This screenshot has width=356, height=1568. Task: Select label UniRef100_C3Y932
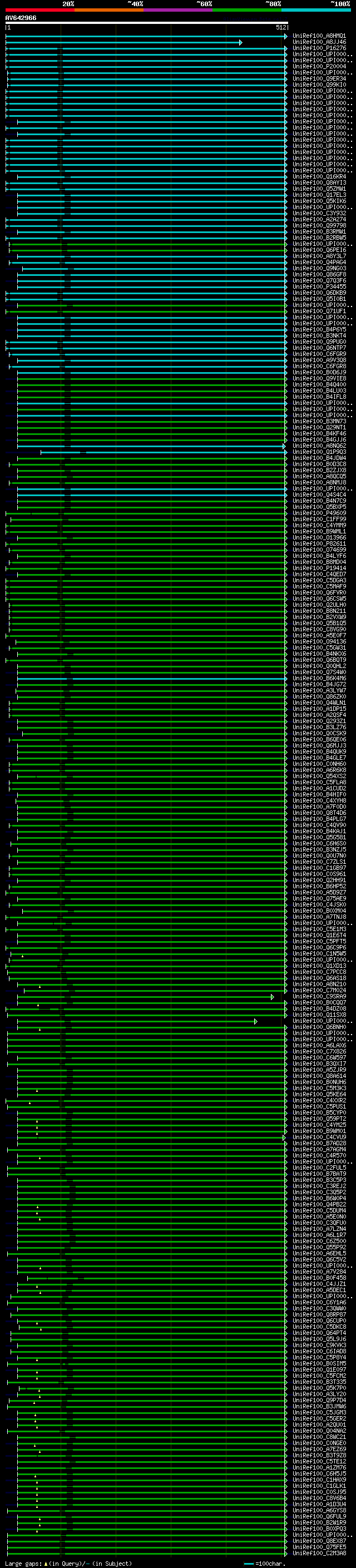(319, 213)
